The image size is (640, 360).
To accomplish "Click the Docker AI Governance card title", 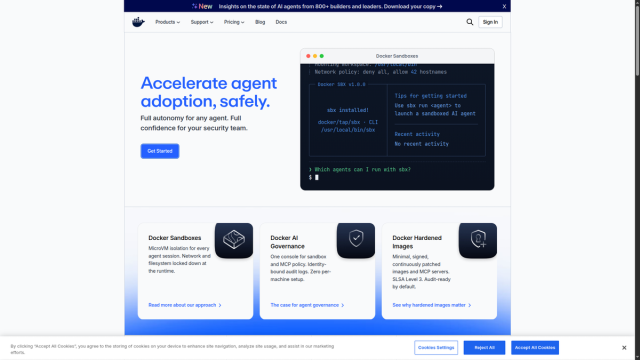I will [x=287, y=242].
